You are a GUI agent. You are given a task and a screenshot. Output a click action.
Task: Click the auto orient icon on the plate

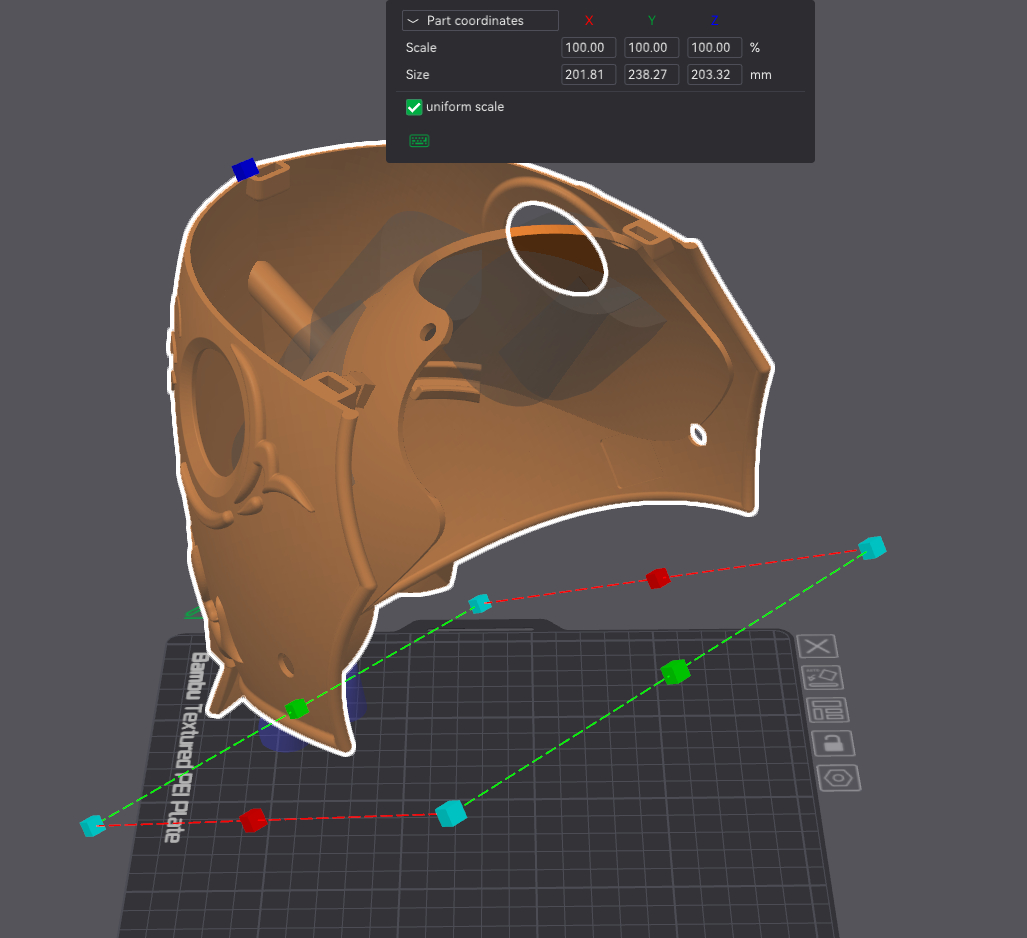tap(824, 678)
